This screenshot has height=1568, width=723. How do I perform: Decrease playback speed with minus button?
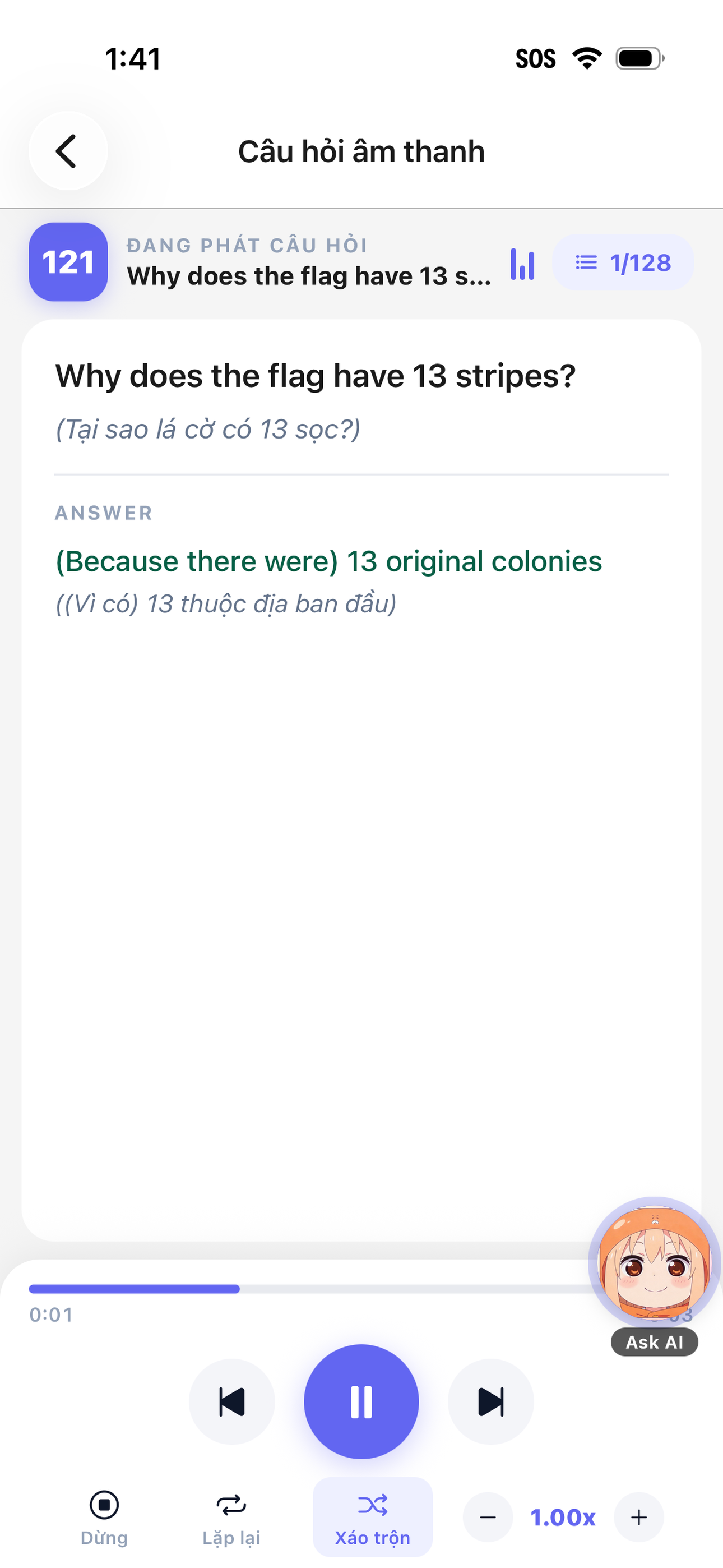[x=488, y=1518]
